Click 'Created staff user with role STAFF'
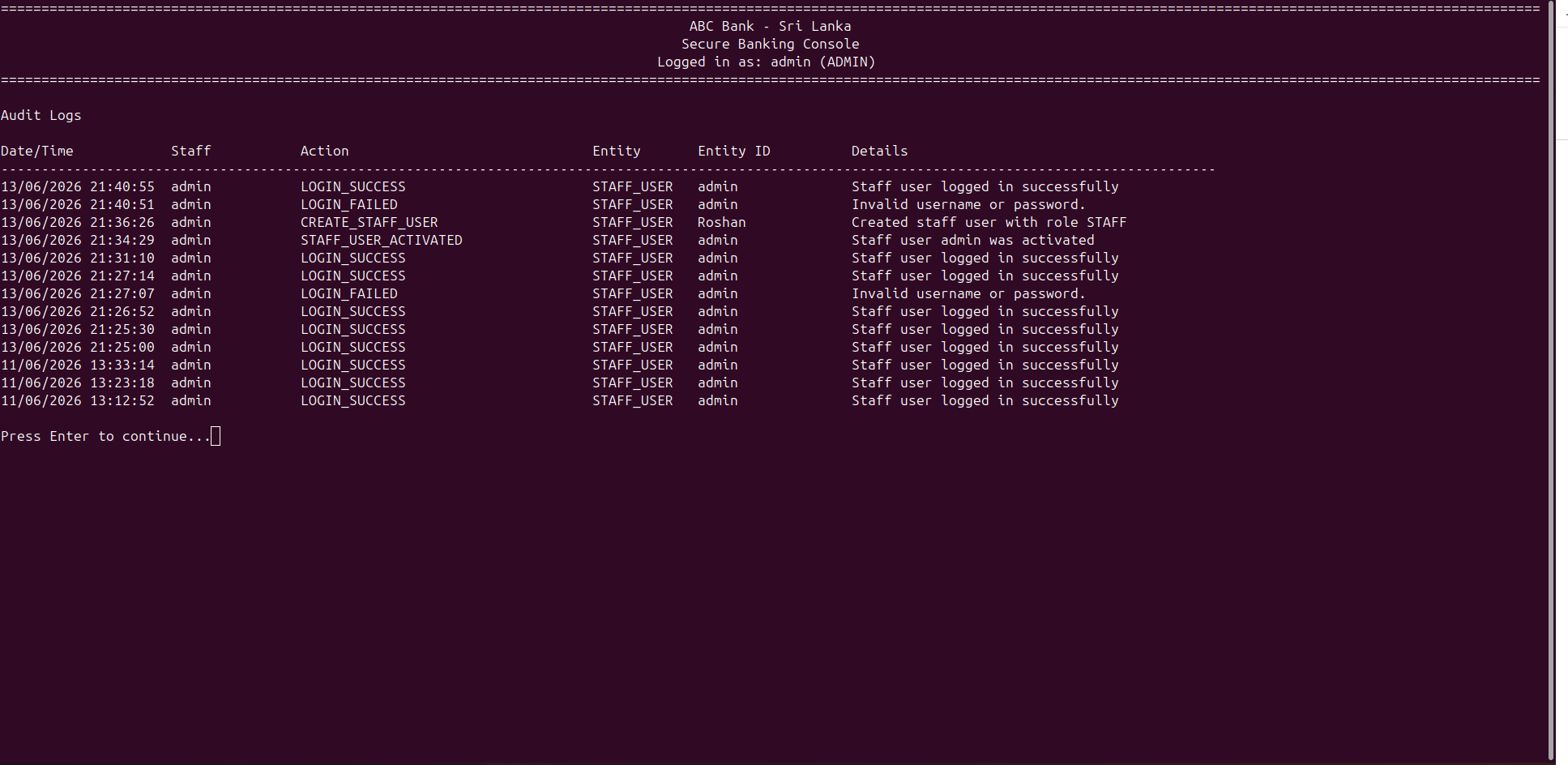Viewport: 1568px width, 765px height. [989, 222]
